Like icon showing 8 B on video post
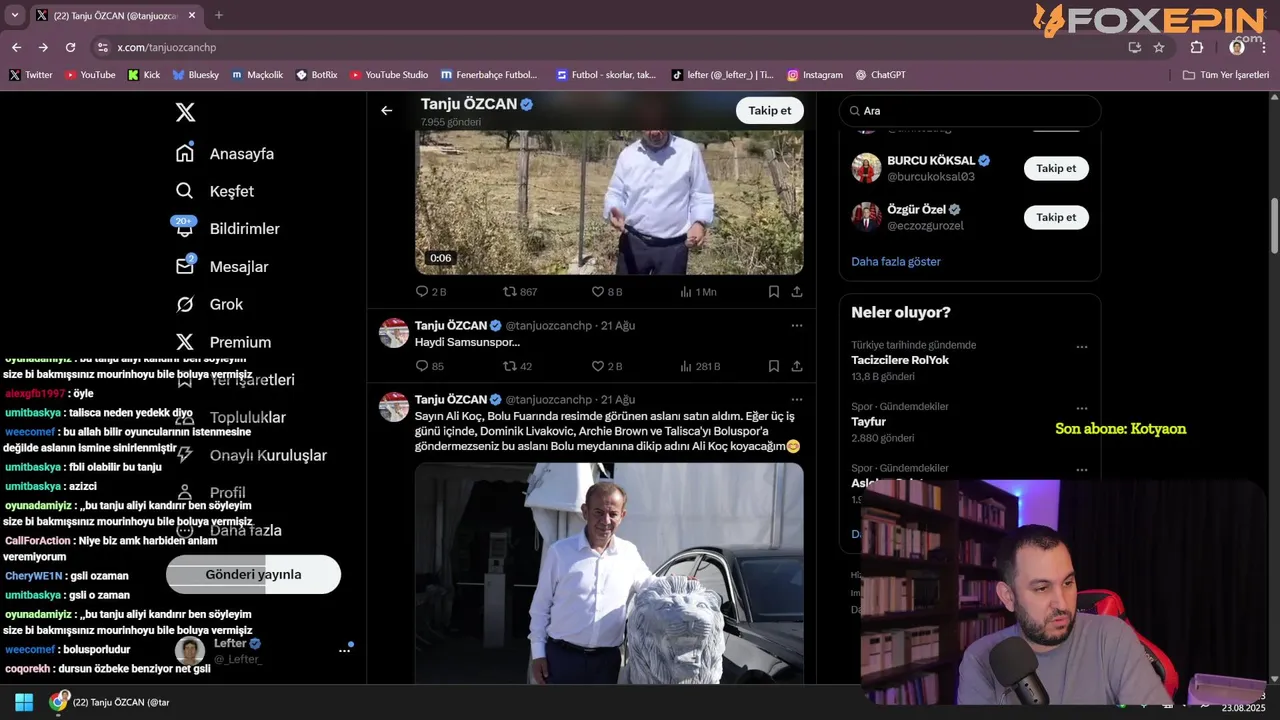This screenshot has height=720, width=1280. click(x=598, y=292)
